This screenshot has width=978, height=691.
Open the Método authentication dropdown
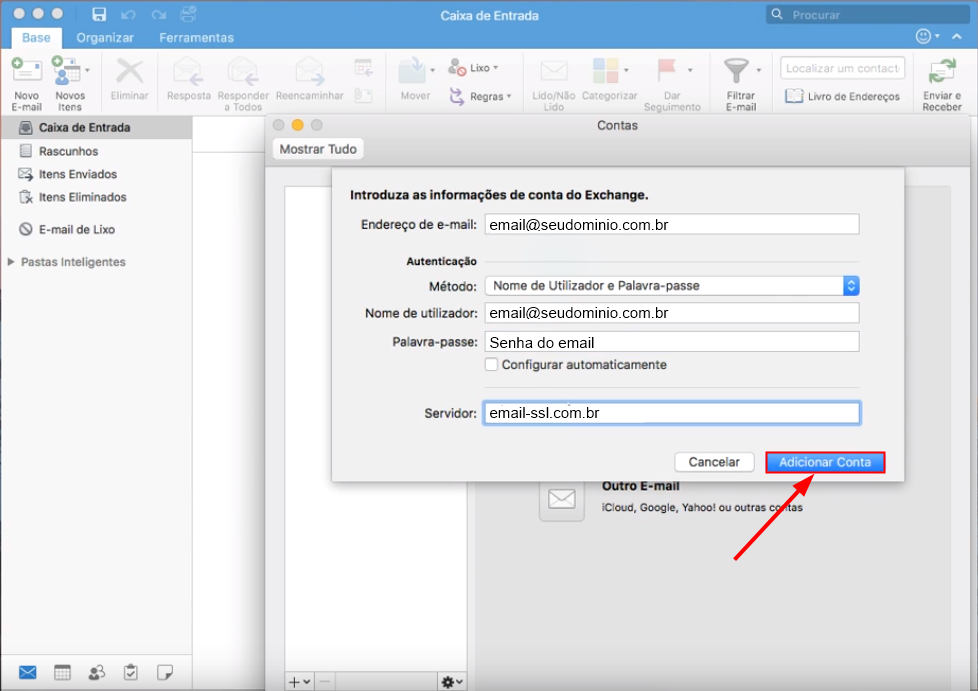pyautogui.click(x=672, y=286)
